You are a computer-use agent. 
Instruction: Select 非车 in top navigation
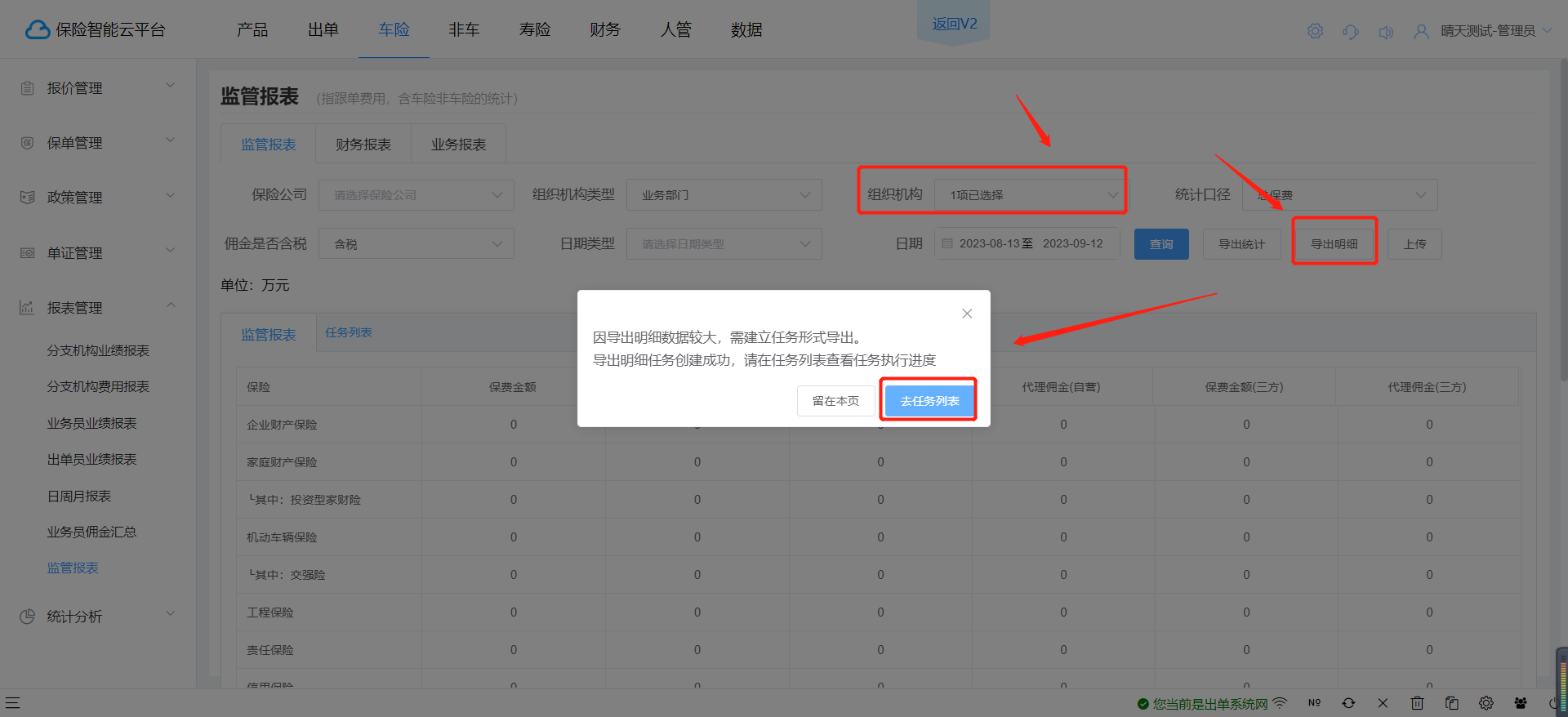pos(464,30)
